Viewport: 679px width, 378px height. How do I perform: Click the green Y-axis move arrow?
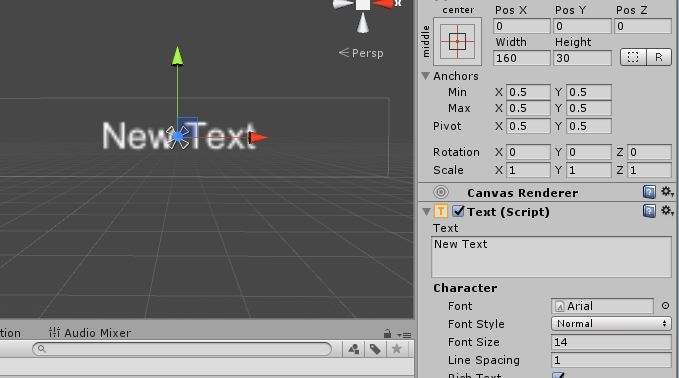coord(177,57)
